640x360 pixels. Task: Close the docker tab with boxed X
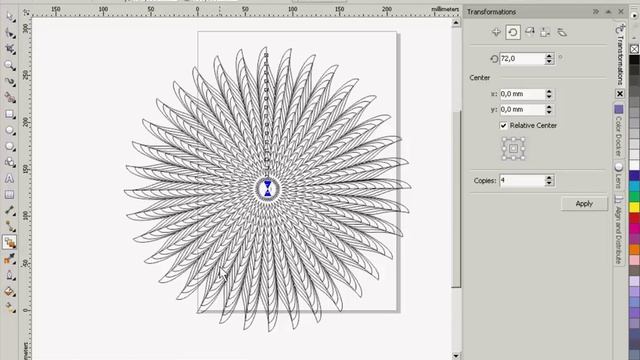(620, 94)
